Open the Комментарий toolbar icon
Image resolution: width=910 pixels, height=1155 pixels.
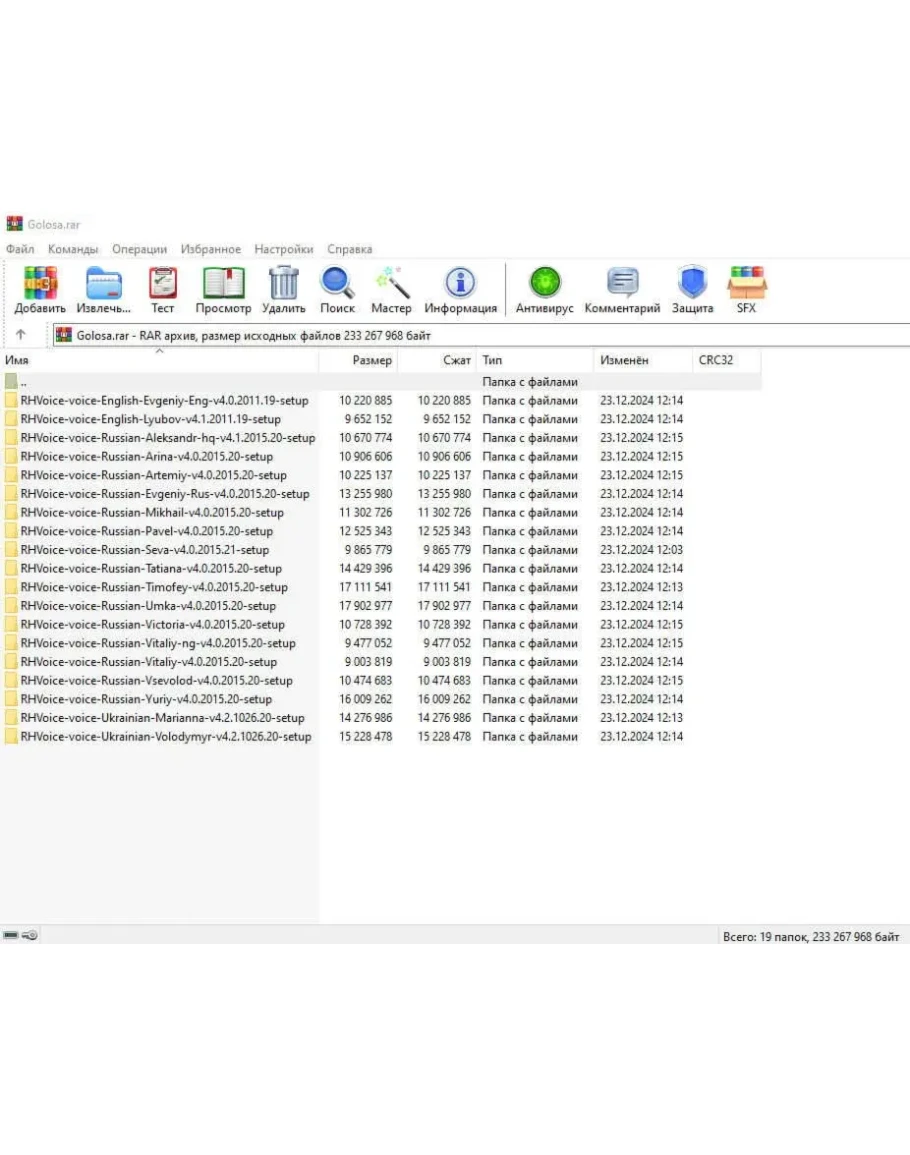point(622,284)
